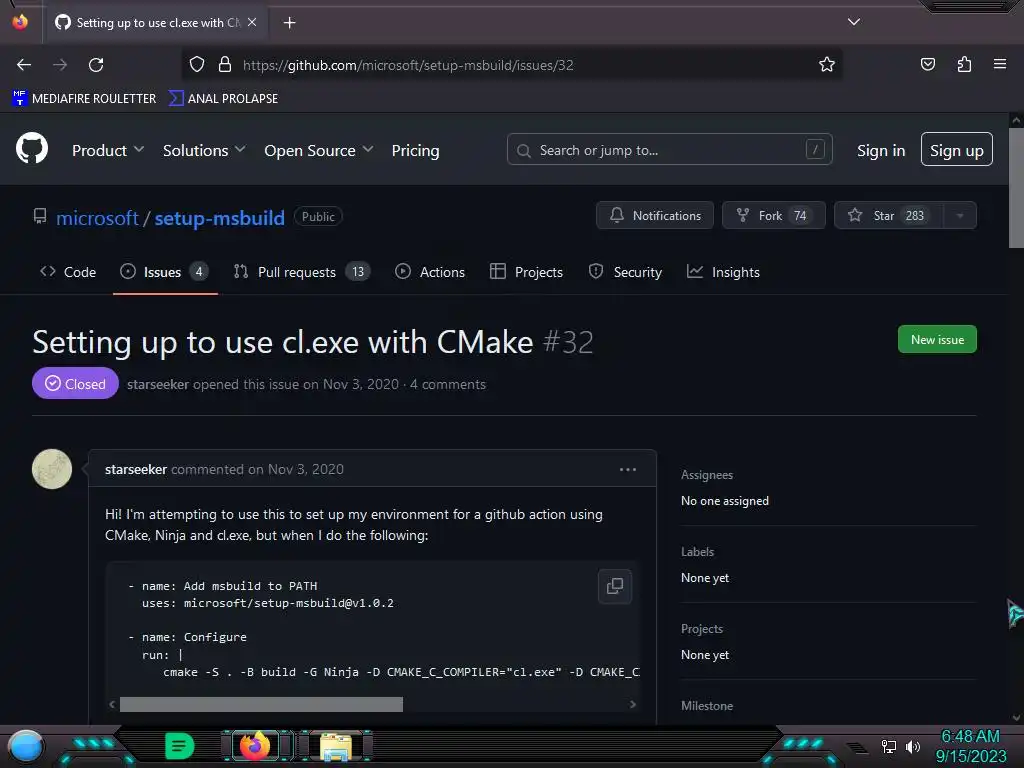Open the Star list dropdown arrow
Image resolution: width=1024 pixels, height=768 pixels.
[960, 216]
